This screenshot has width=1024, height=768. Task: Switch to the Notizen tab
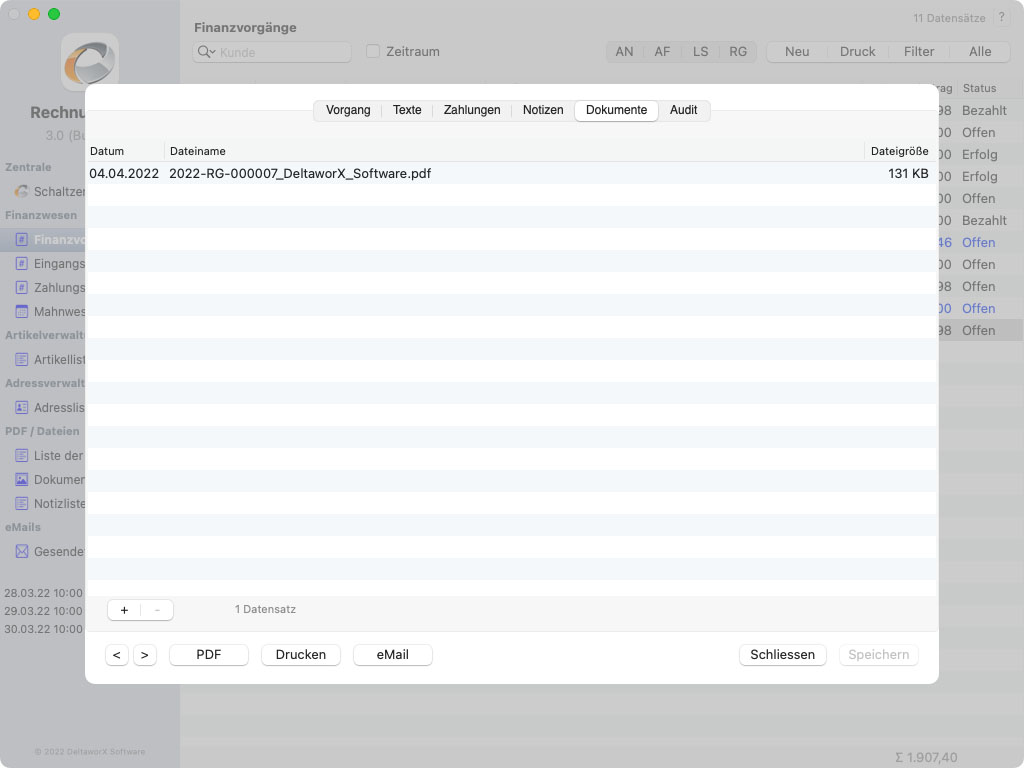coord(543,110)
